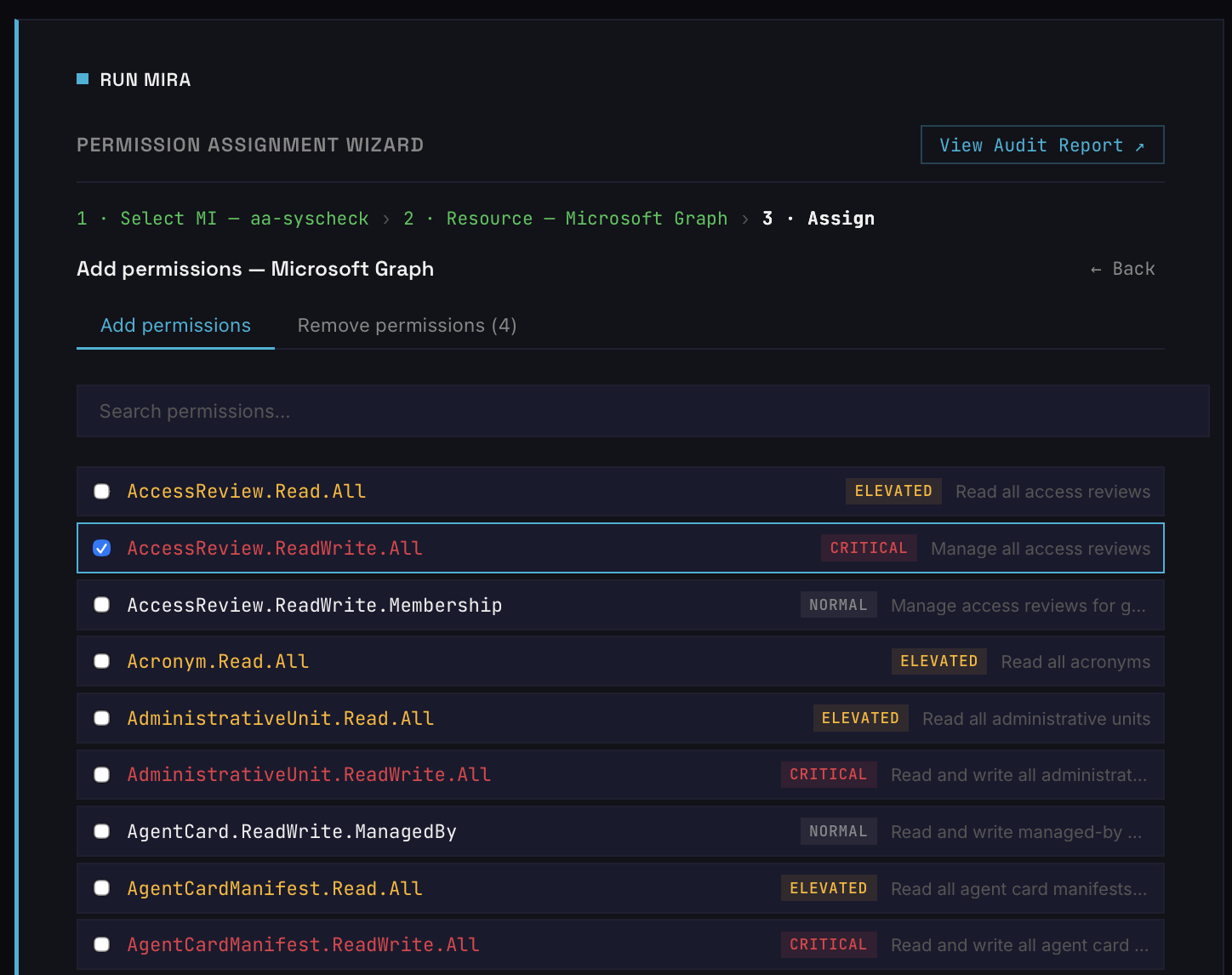
Task: Focus the Search permissions field
Action: click(x=642, y=411)
